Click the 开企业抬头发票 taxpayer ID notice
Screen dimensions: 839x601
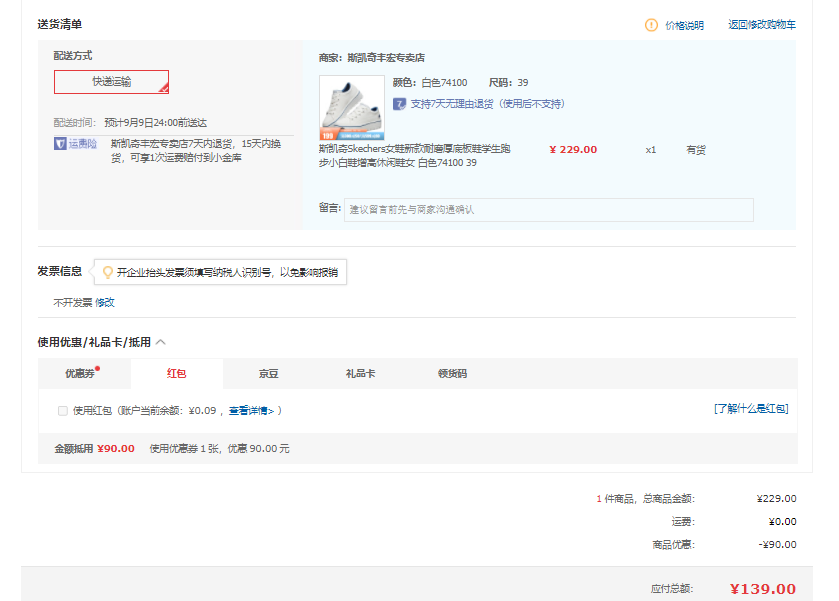coord(227,272)
